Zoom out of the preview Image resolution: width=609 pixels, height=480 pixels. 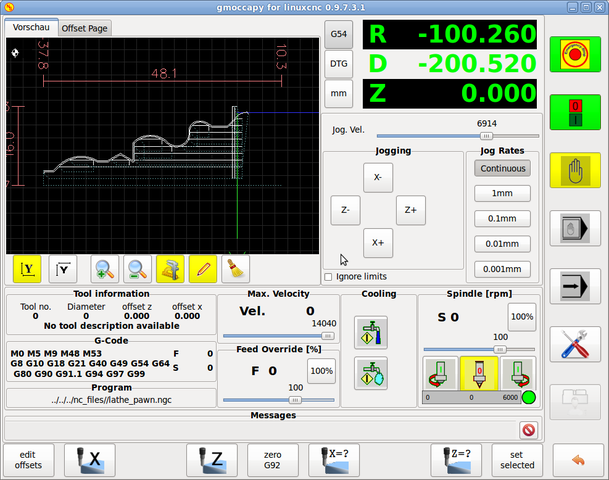click(x=138, y=268)
